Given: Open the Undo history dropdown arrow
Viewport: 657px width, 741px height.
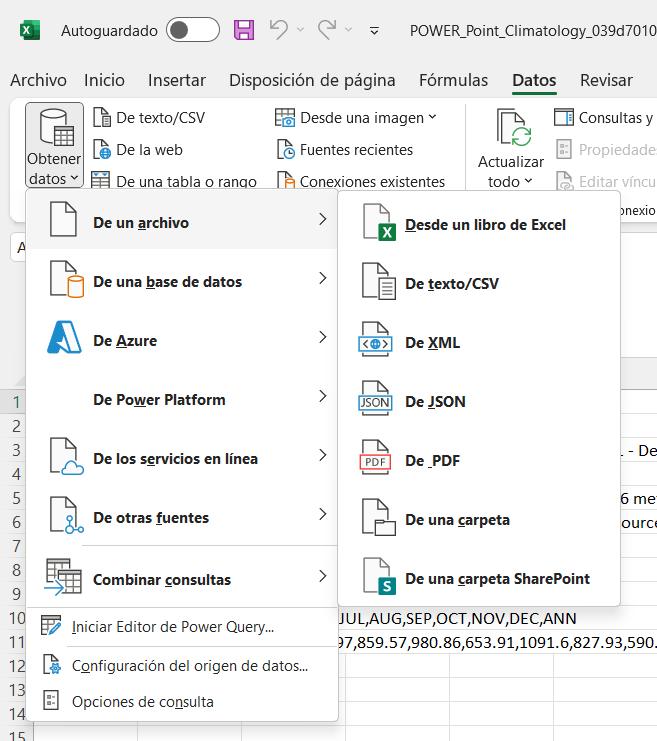Looking at the screenshot, I should pyautogui.click(x=300, y=30).
